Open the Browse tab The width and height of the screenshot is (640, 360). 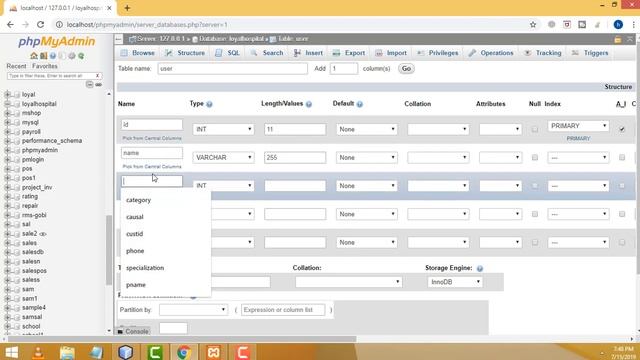click(138, 53)
